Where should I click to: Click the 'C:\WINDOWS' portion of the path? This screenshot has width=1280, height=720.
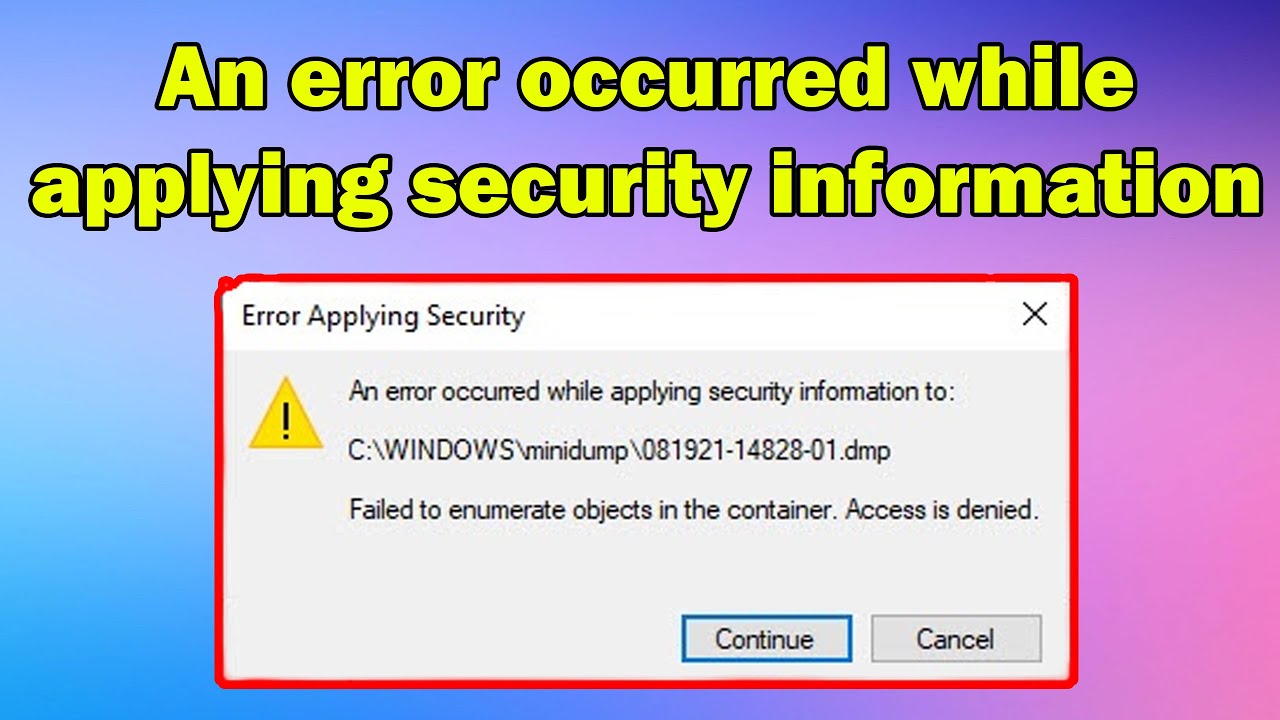coord(432,451)
